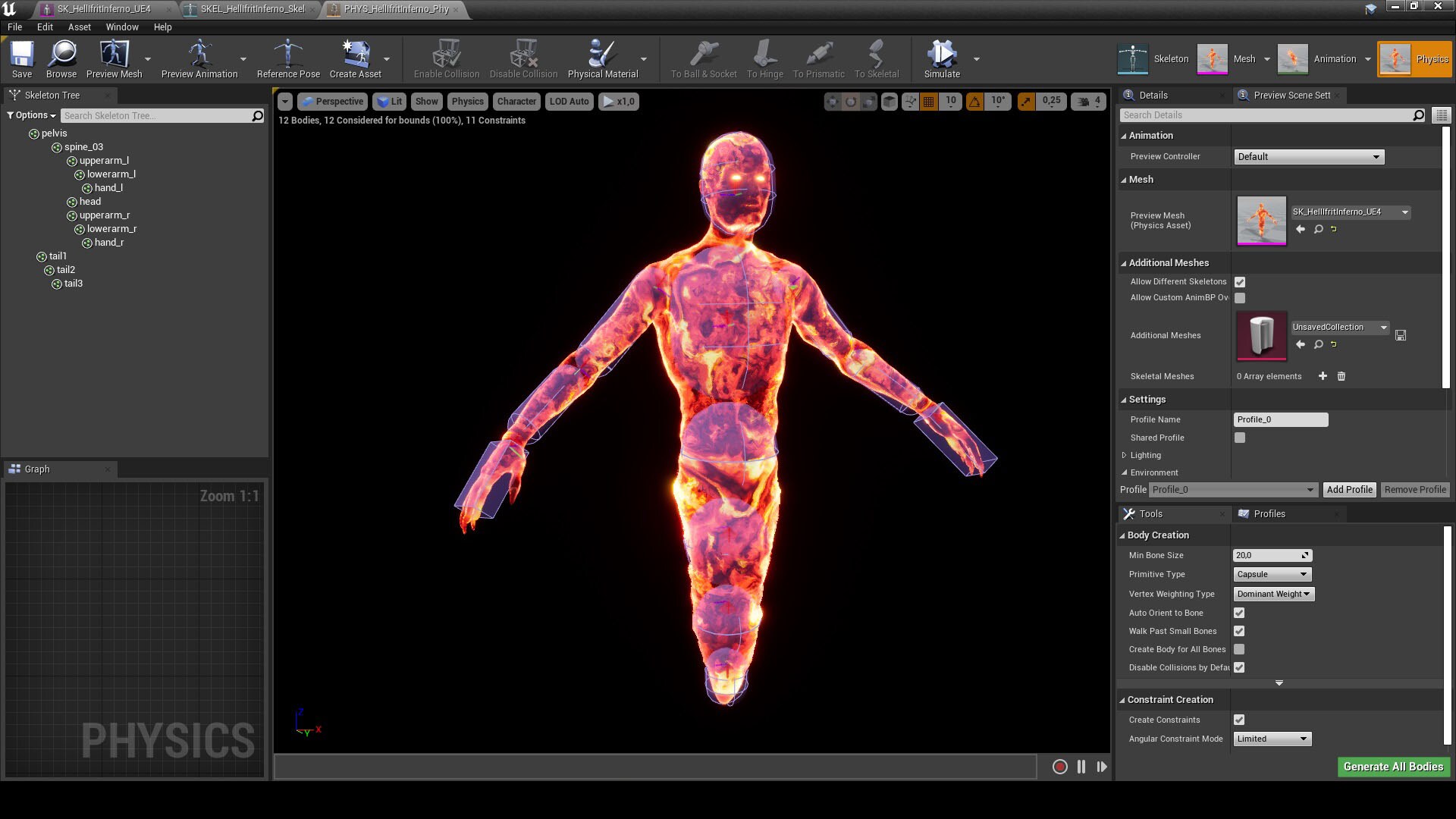Enable Shared Profile checkbox
Screen dimensions: 1456x819
1239,438
